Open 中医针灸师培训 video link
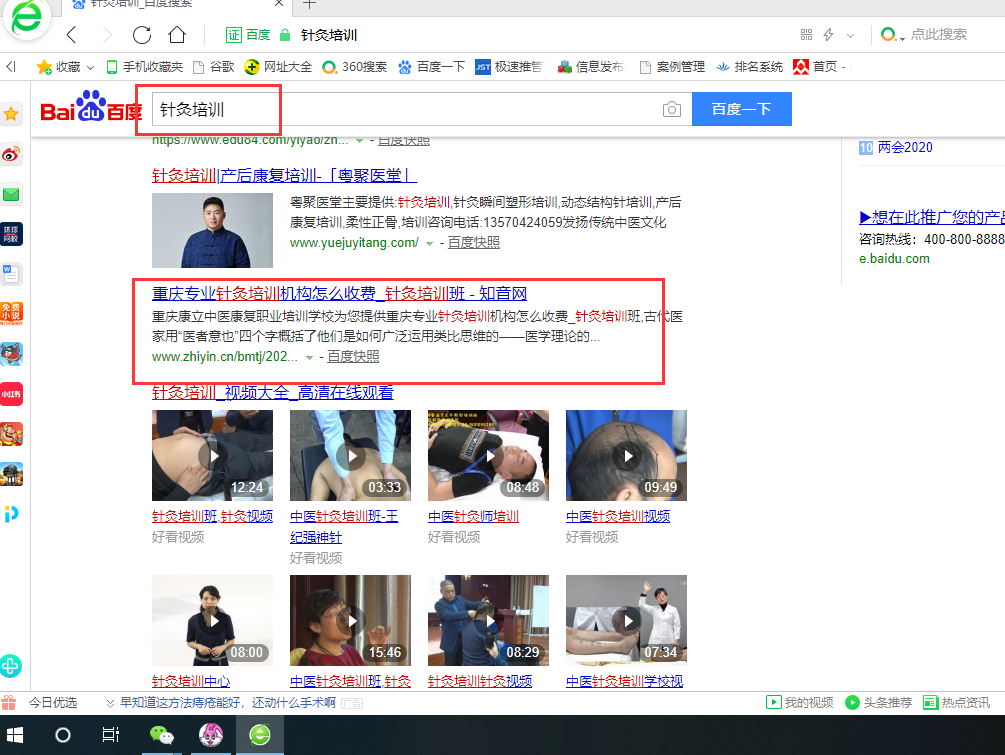Viewport: 1005px width, 755px height. (x=473, y=516)
